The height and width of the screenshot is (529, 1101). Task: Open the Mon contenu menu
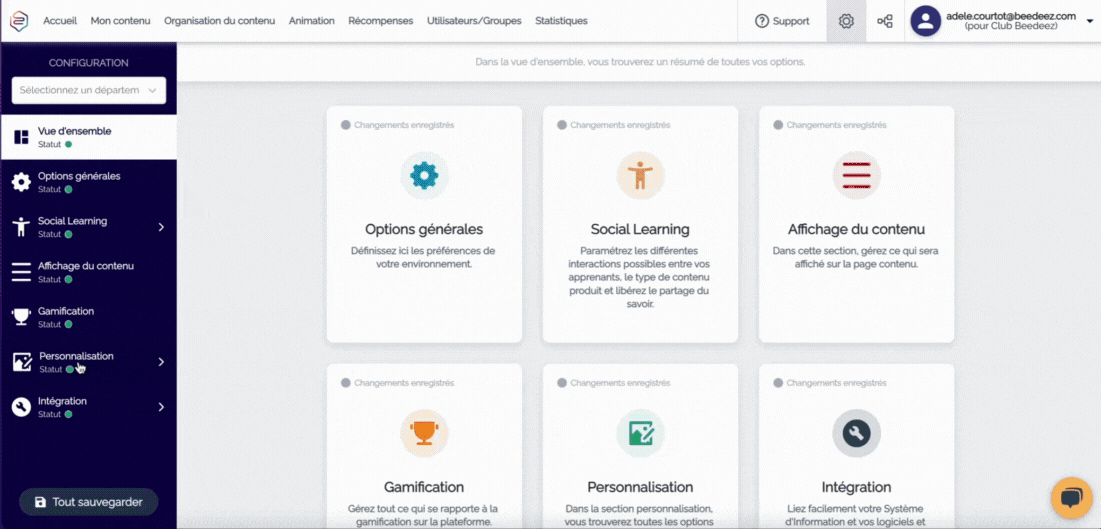coord(122,21)
